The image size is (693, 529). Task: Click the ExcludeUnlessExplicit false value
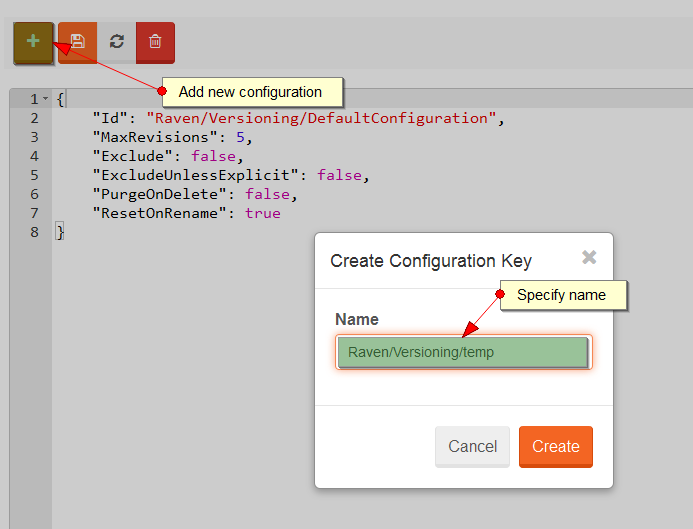click(339, 175)
